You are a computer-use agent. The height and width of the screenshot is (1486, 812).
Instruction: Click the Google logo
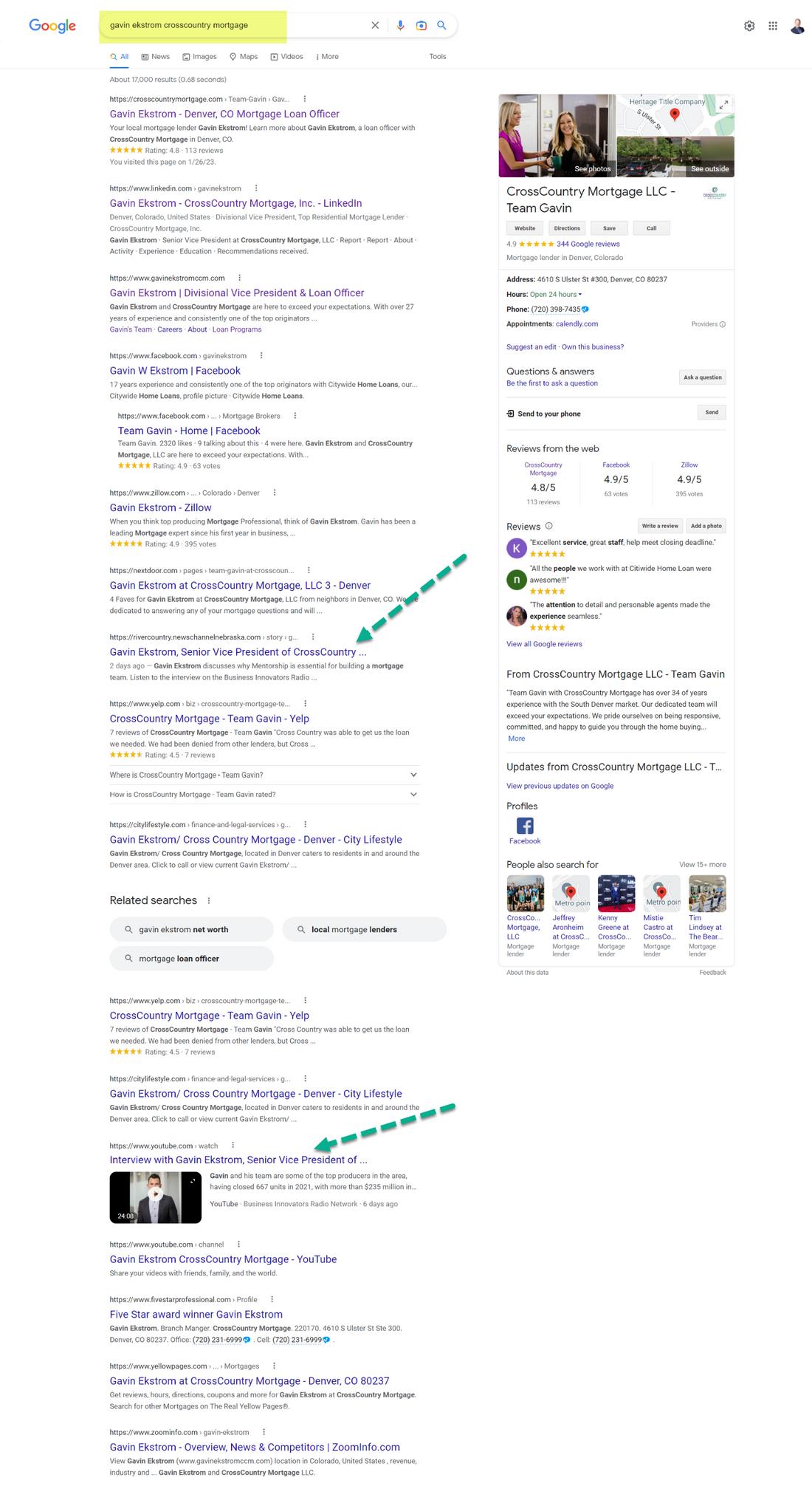pos(52,26)
